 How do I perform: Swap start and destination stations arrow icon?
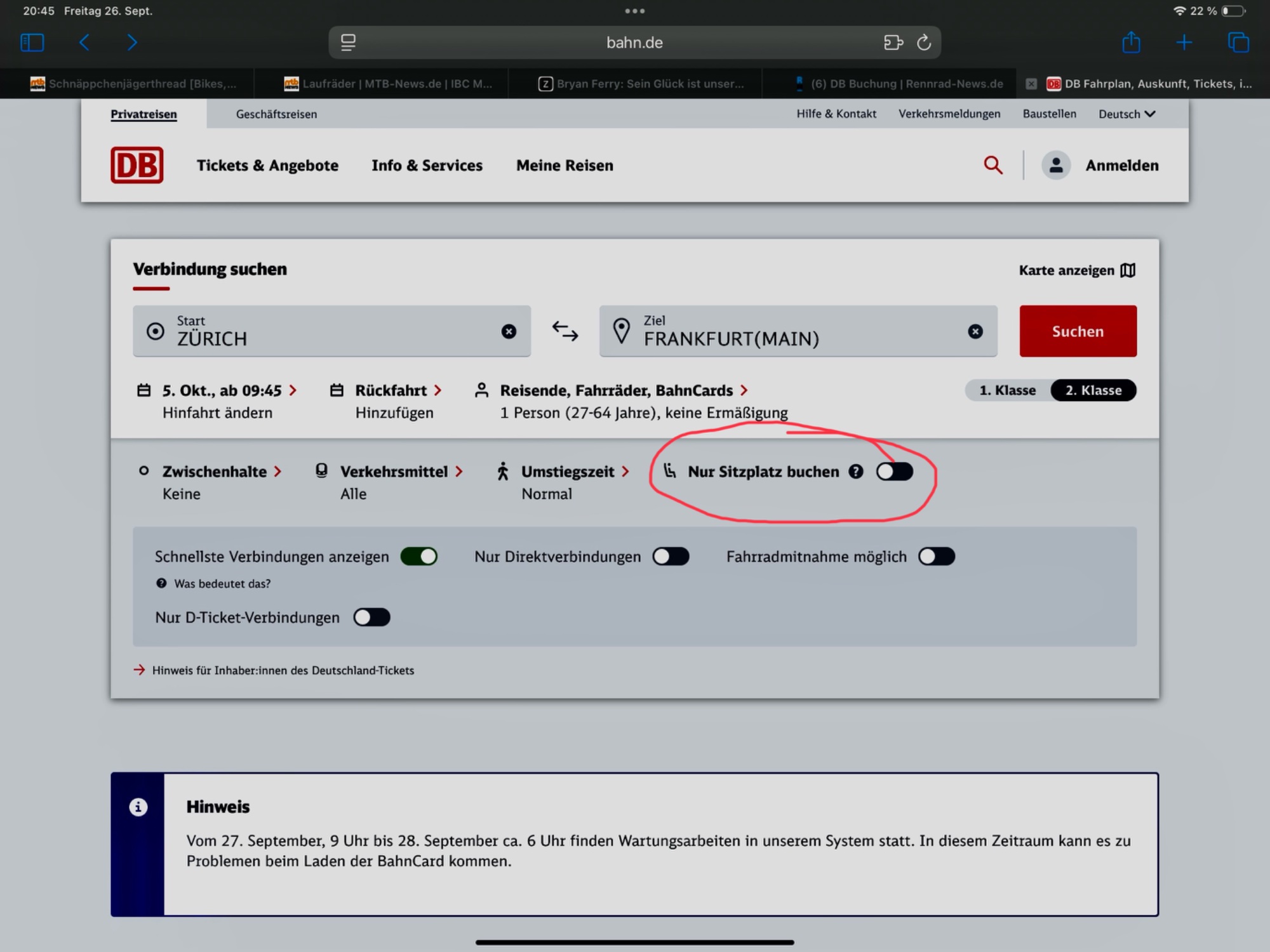click(x=565, y=331)
